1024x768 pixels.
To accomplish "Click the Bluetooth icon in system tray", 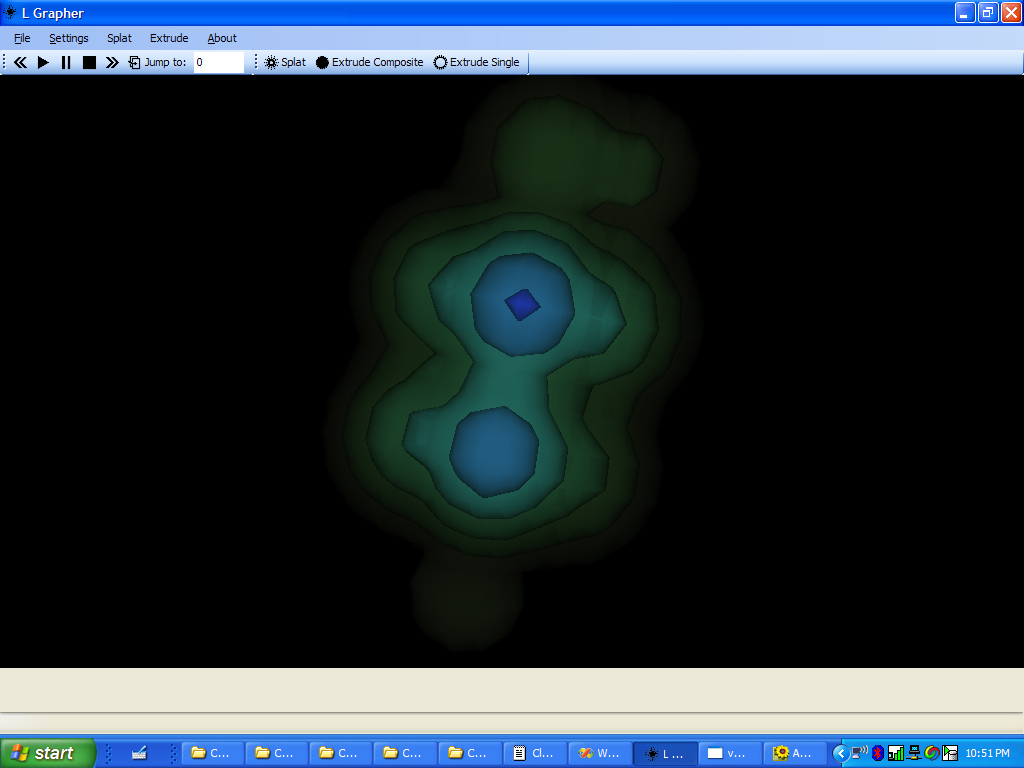I will pos(877,753).
